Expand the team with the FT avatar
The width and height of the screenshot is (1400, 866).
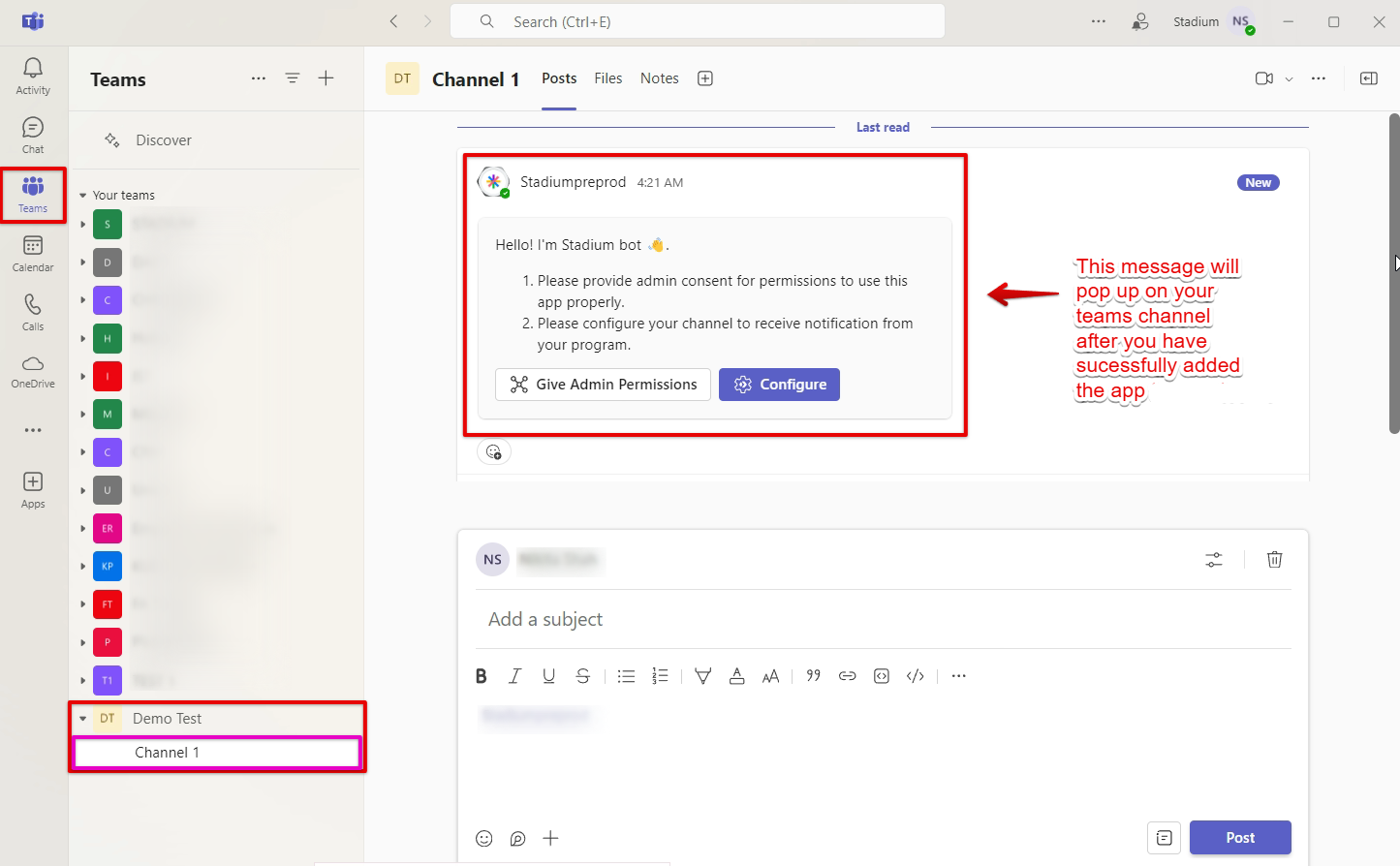click(x=83, y=604)
